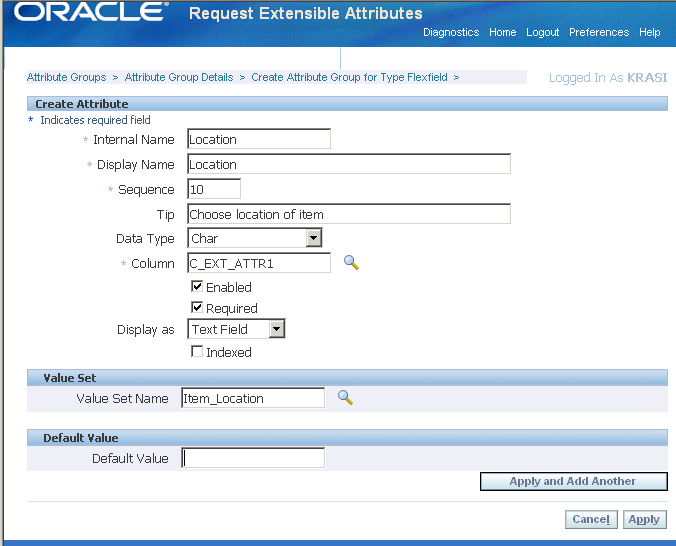Click the Value Set section header
Screen dimensions: 676x546
point(347,378)
